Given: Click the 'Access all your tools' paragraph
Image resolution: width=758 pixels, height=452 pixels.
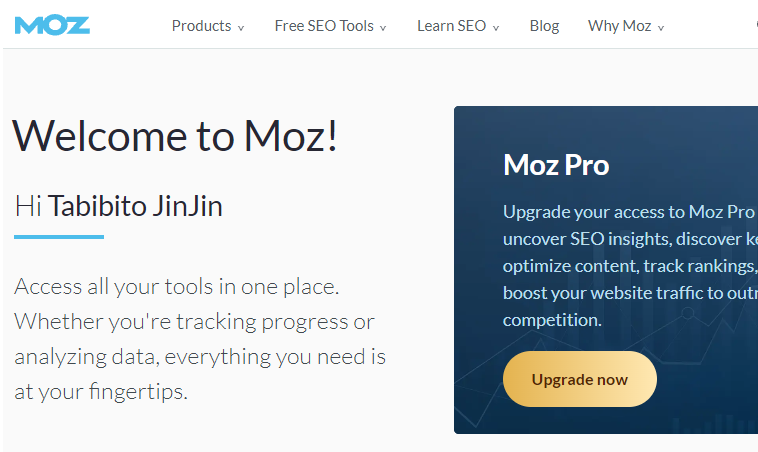Looking at the screenshot, I should pyautogui.click(x=200, y=339).
